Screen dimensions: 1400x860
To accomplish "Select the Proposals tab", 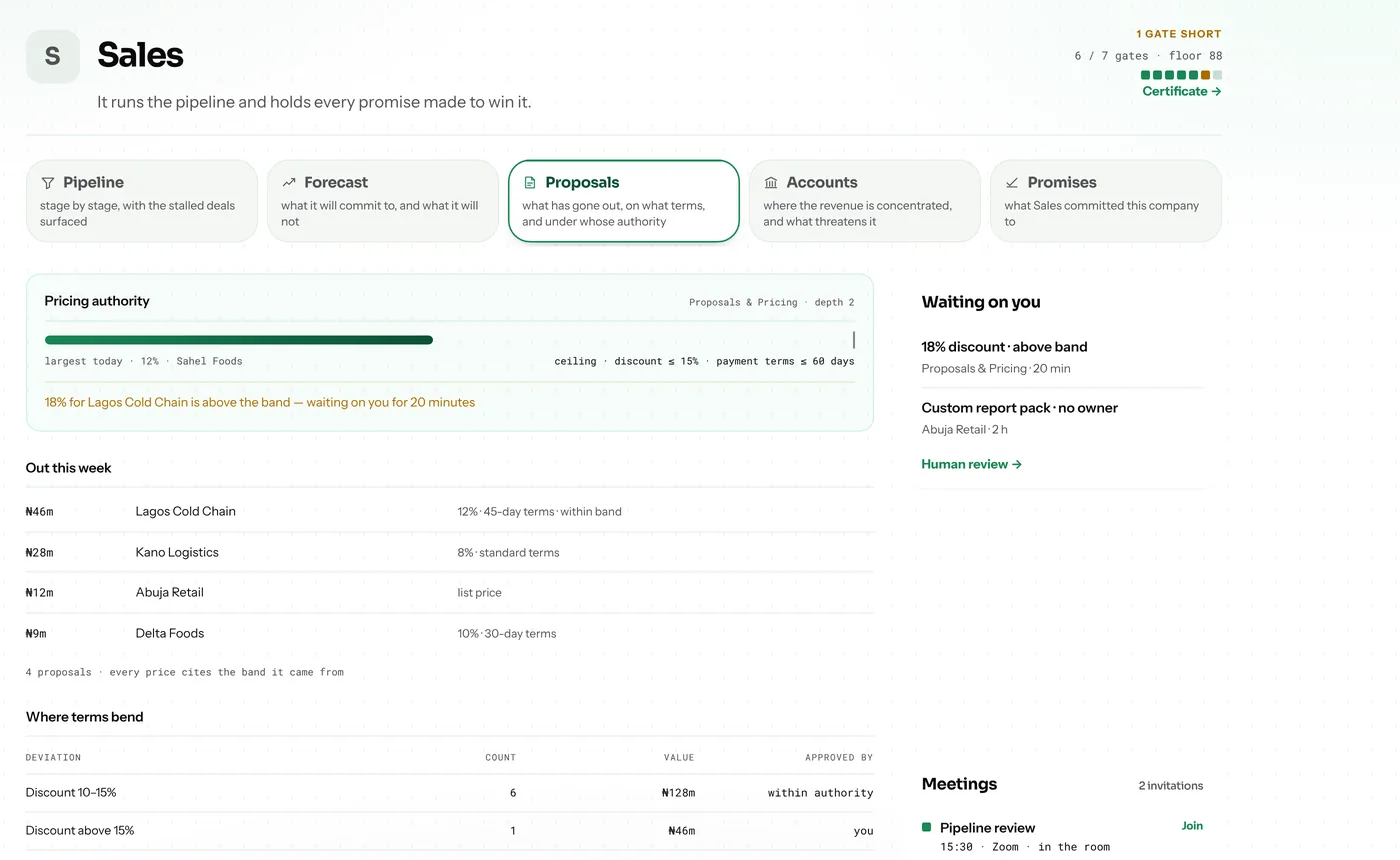I will (x=624, y=201).
